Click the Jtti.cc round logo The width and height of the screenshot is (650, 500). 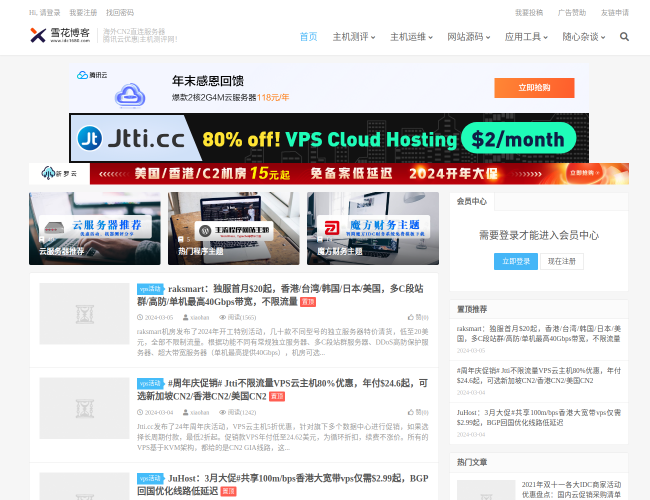point(90,138)
